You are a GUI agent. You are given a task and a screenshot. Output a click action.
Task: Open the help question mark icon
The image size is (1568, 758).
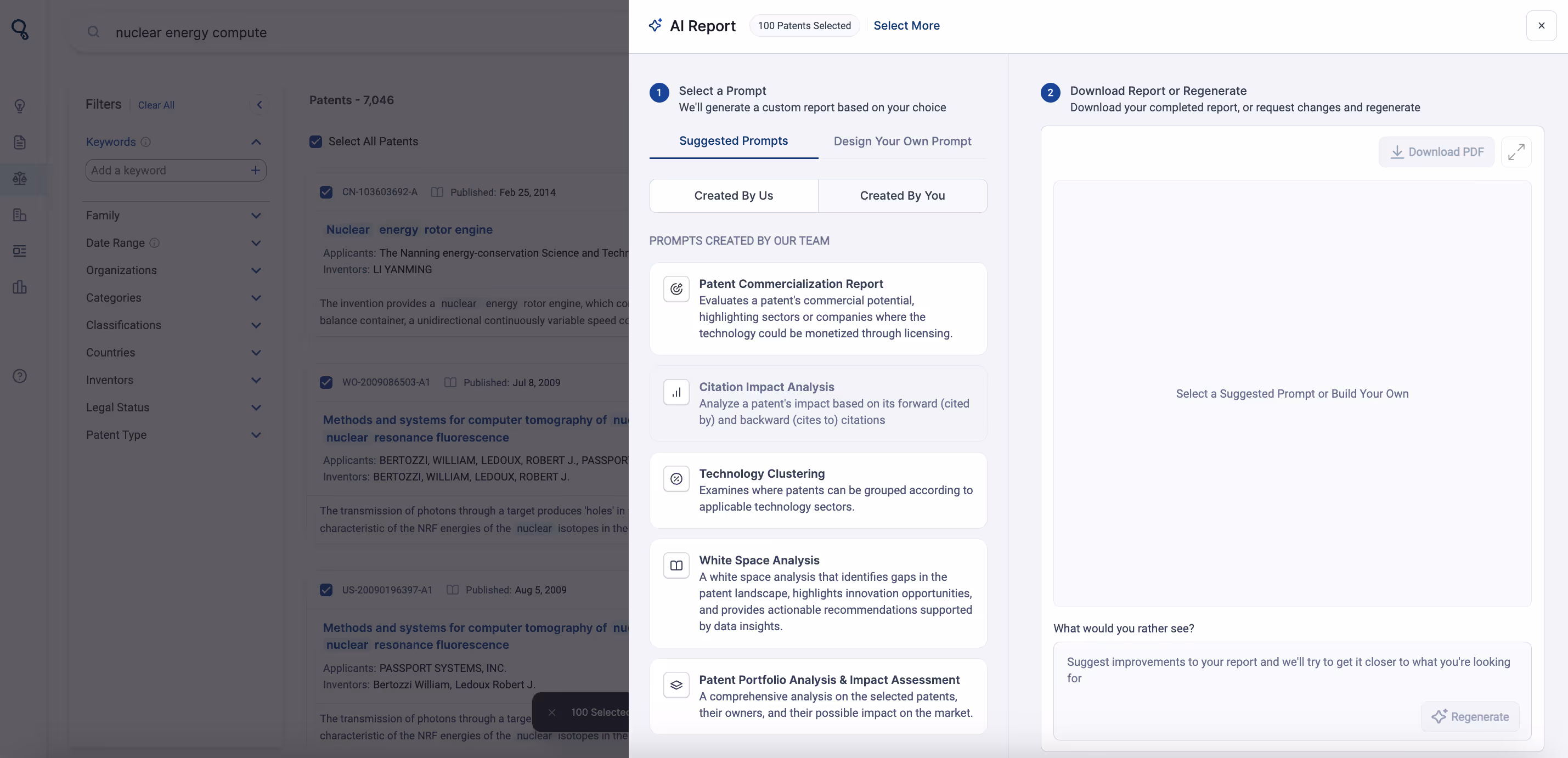pos(20,376)
